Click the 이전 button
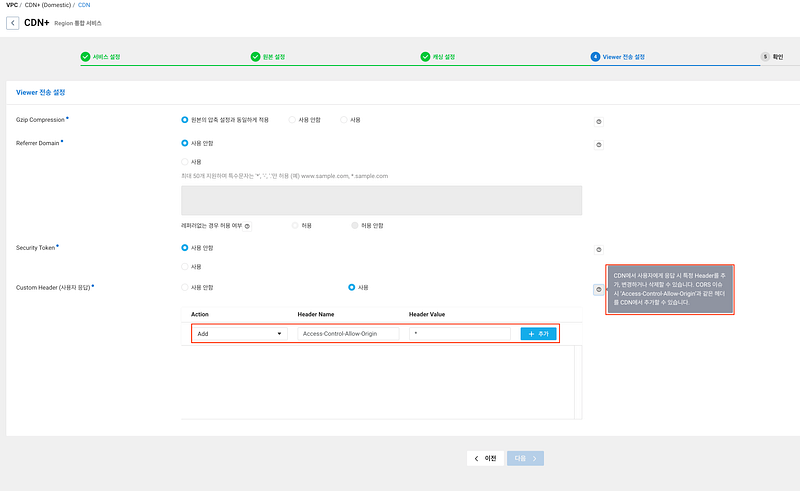Screen dimensions: 800x491 pyautogui.click(x=485, y=458)
